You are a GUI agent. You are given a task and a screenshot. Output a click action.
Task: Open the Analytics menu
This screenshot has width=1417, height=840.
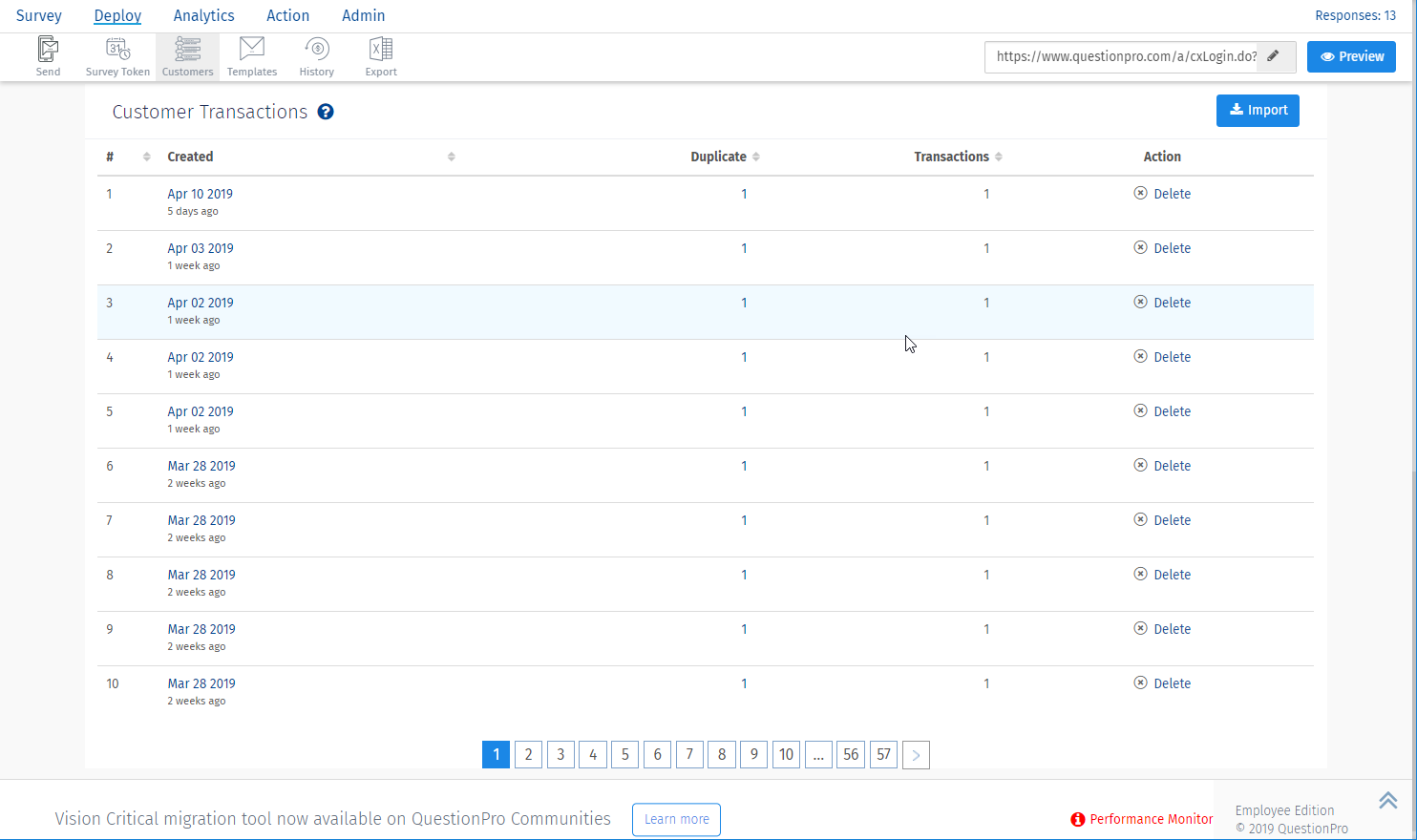[x=203, y=15]
